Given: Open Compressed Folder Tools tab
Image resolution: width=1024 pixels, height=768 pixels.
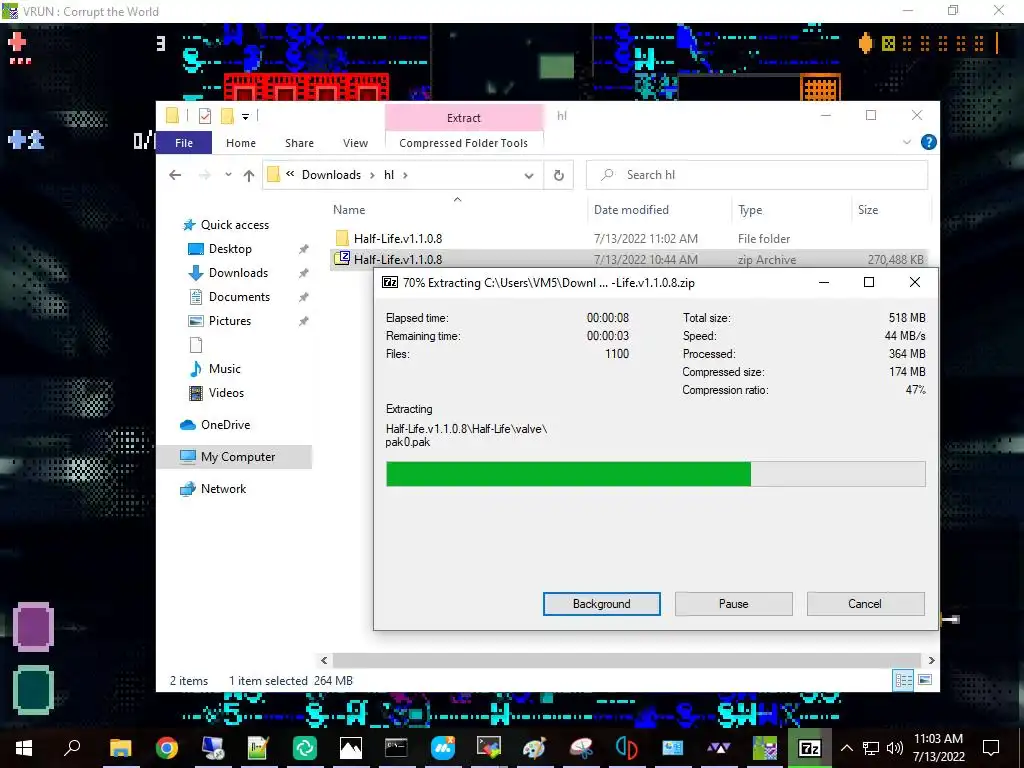Looking at the screenshot, I should 463,143.
